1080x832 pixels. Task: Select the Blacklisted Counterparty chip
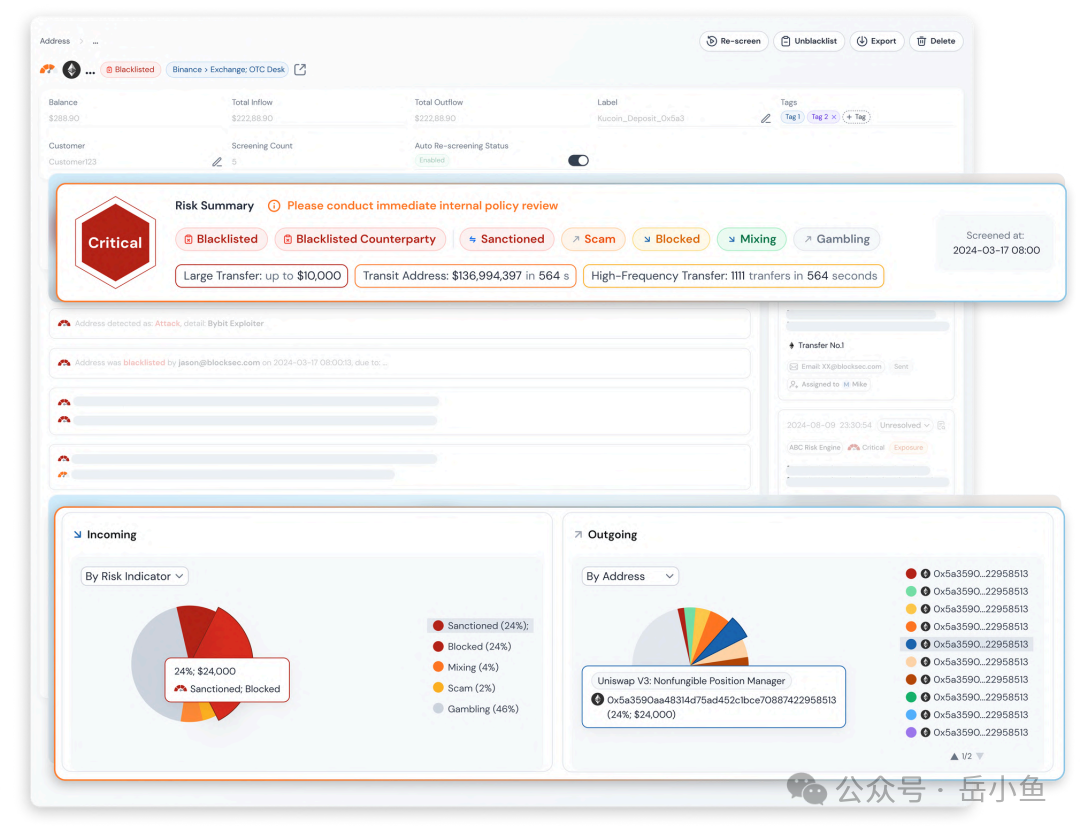pos(360,239)
